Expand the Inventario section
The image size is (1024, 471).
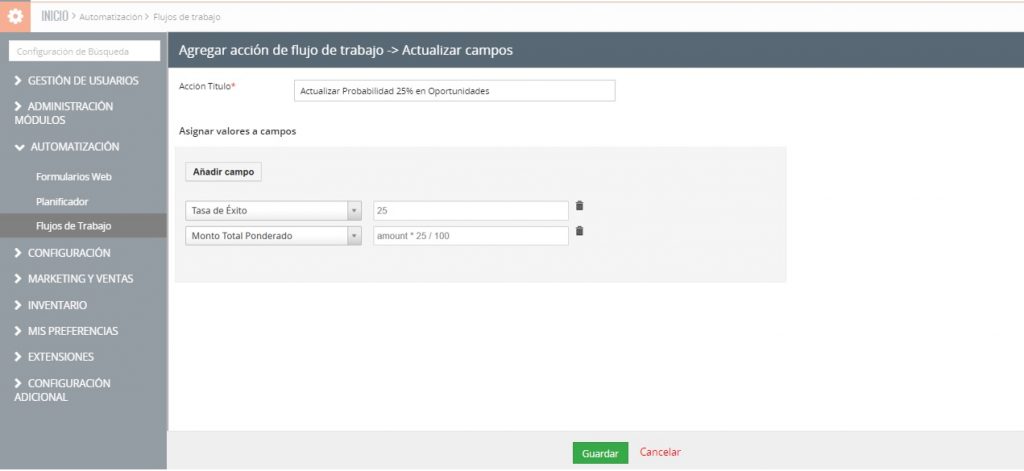[57, 305]
